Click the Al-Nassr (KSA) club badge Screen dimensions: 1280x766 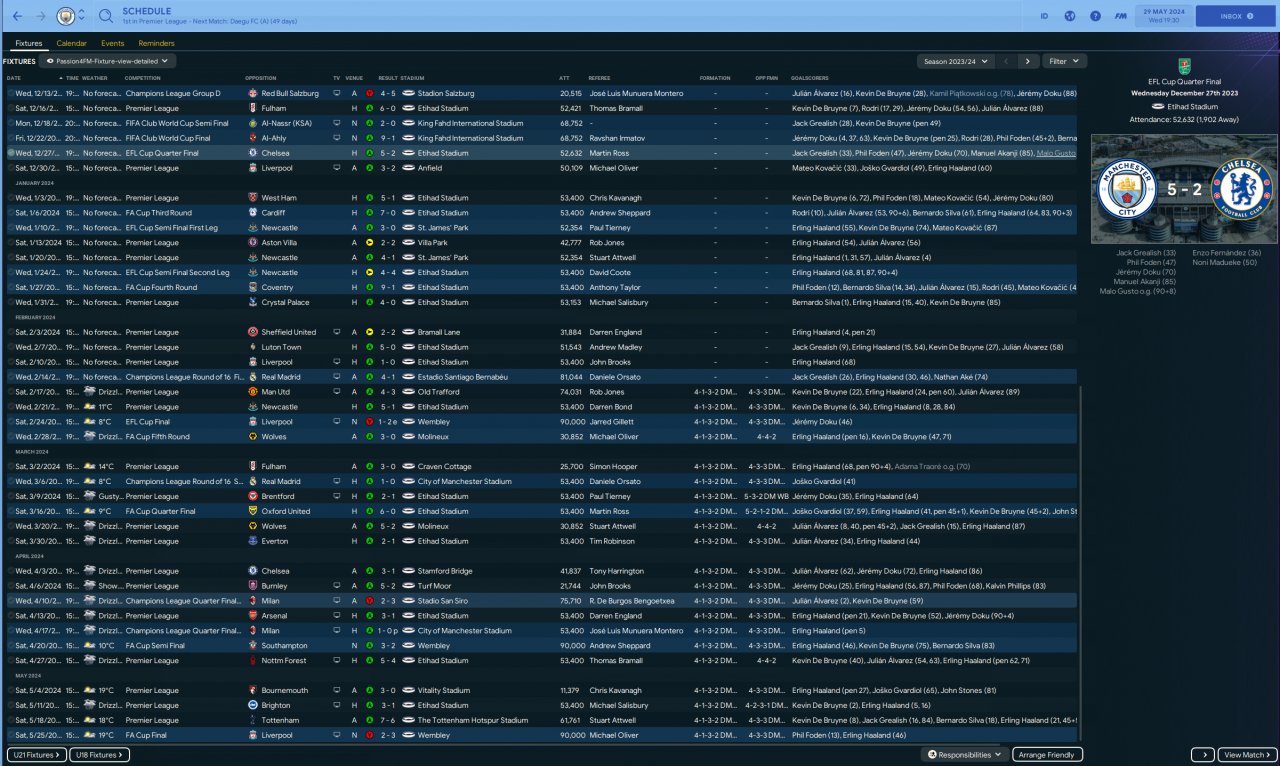[253, 123]
